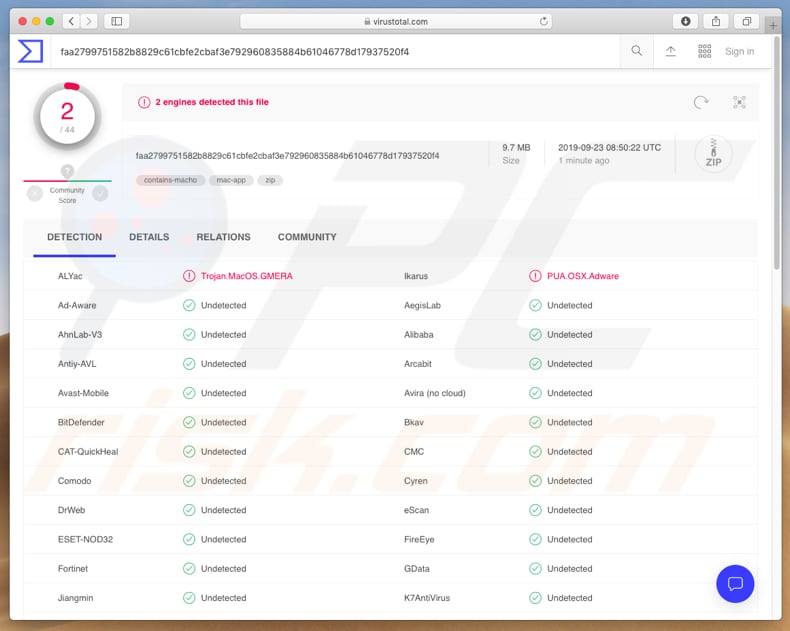This screenshot has width=790, height=631.
Task: Open a new tab with plus button
Action: [x=772, y=25]
